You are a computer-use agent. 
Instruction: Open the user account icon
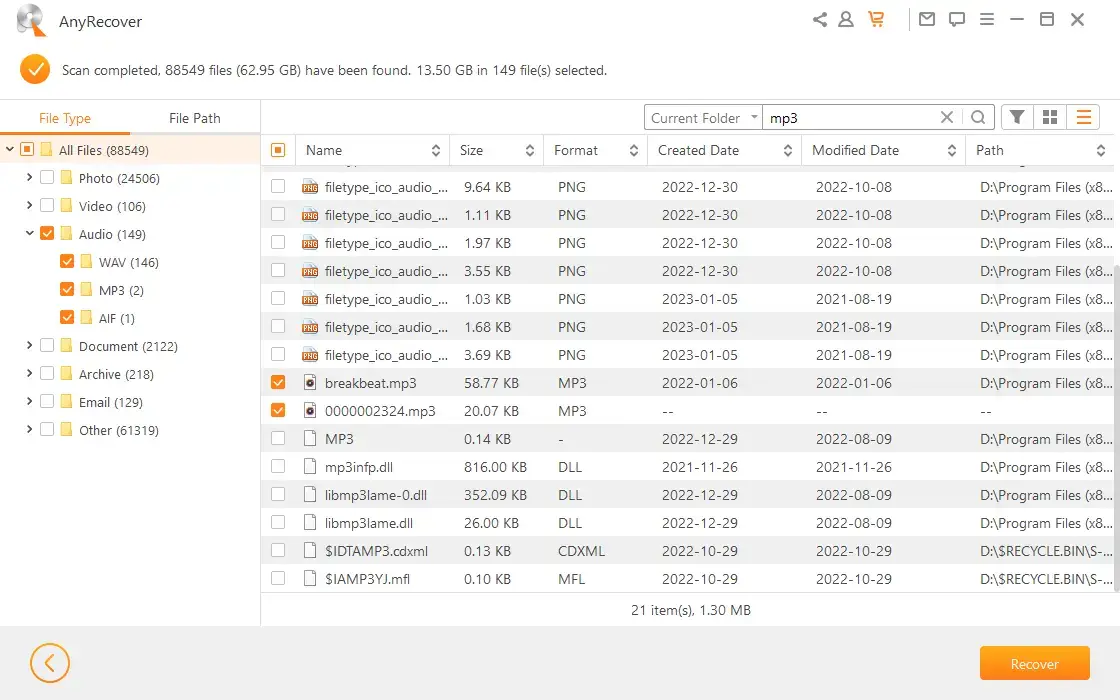(x=846, y=20)
